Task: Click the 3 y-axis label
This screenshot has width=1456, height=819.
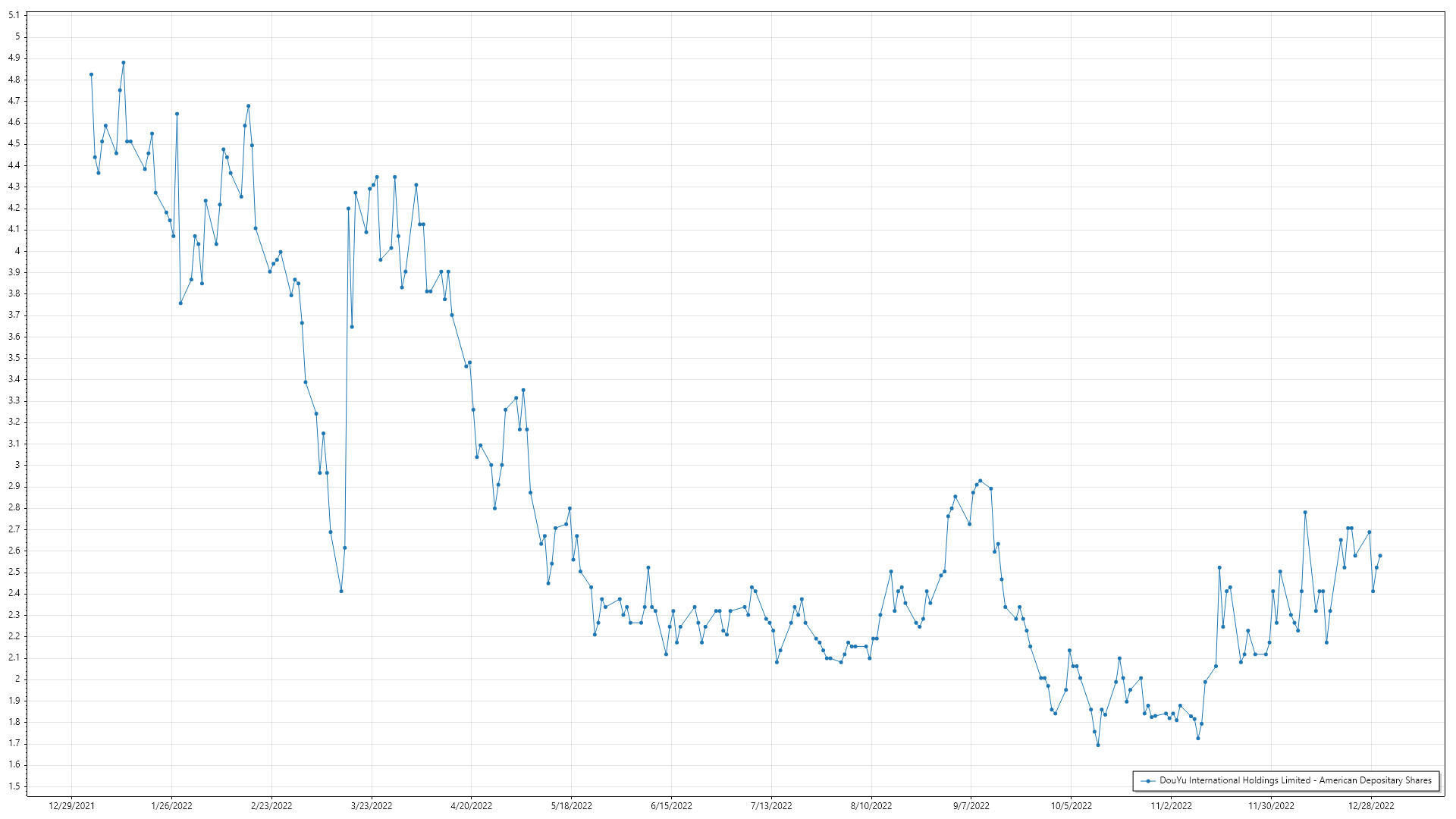Action: click(17, 465)
